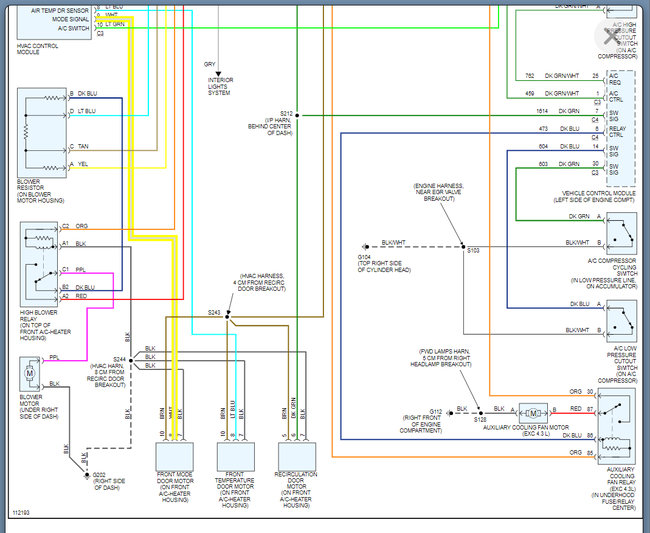Click the HIGH BLOWER RELAY caption text
Viewport: 650px width, 533px height.
point(45,325)
